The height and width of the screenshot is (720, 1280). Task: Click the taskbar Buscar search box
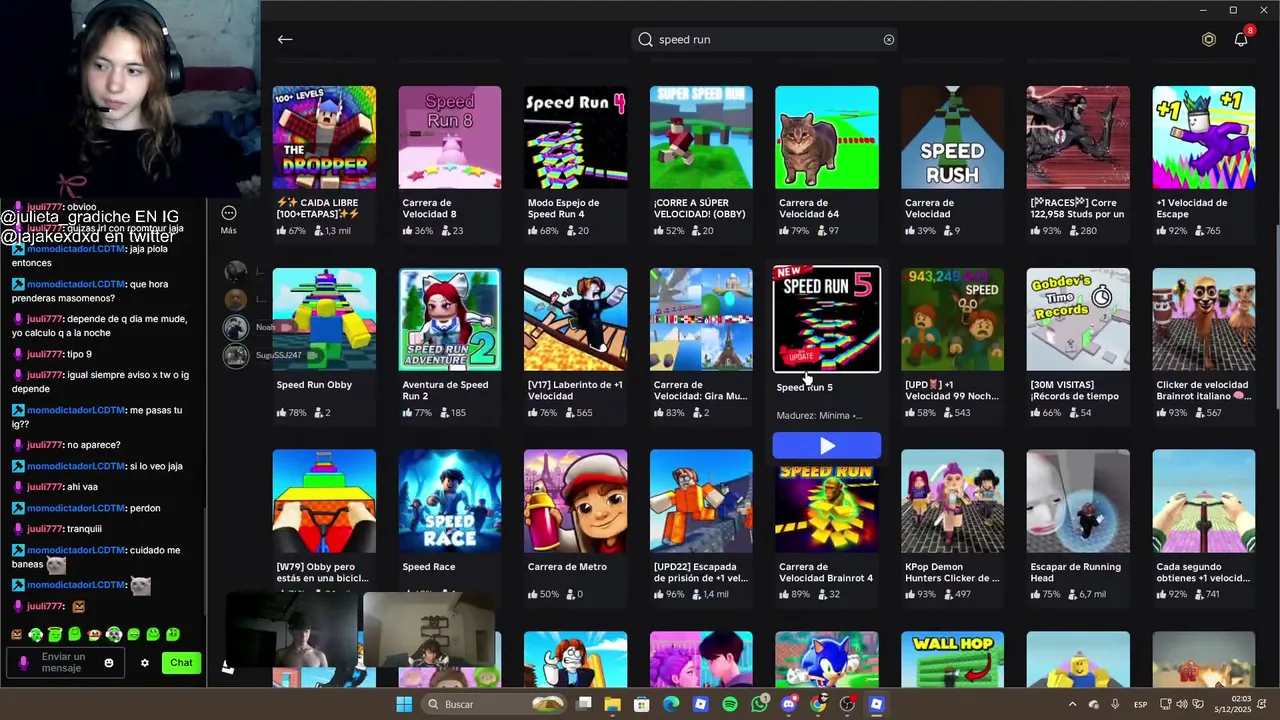[x=494, y=704]
